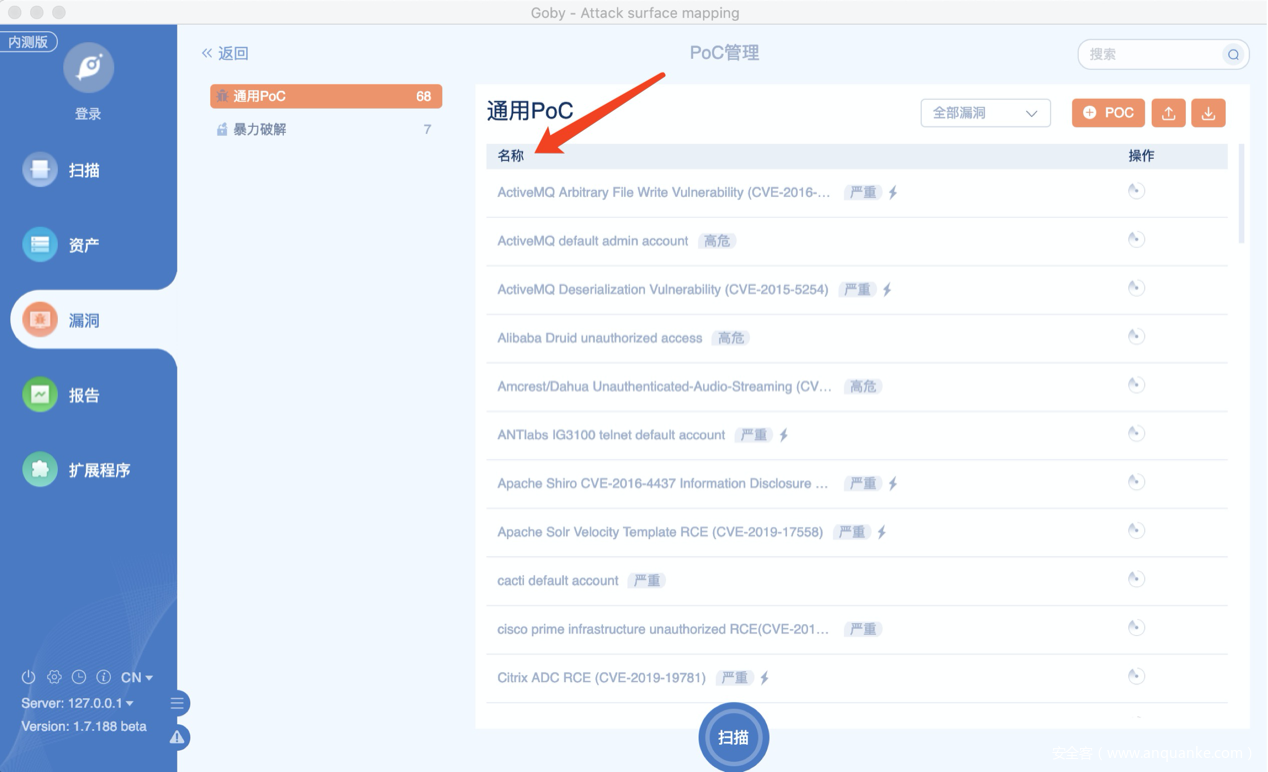Viewport: 1268px width, 772px height.
Task: Click lightning icon on Citrix ADC RCE row
Action: pos(765,678)
